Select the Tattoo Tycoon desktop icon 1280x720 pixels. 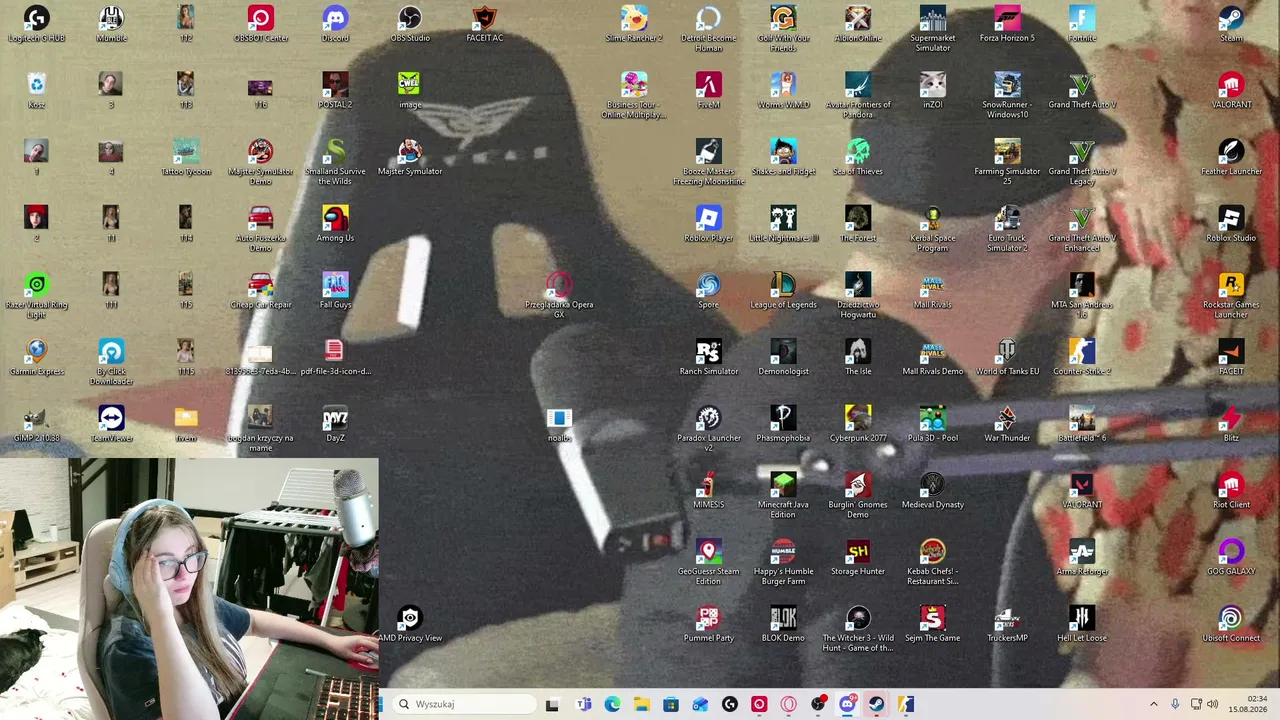click(x=185, y=158)
